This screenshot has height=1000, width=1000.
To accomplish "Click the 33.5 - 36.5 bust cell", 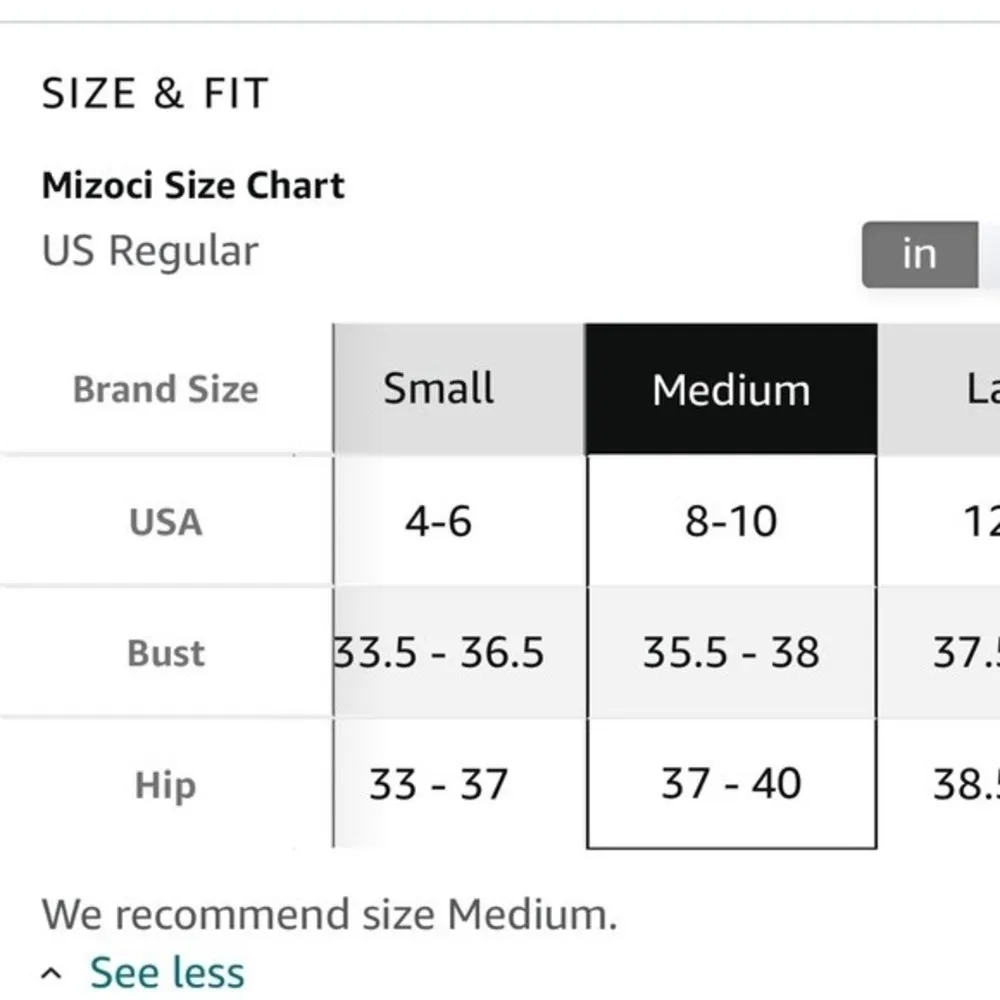I will [440, 653].
